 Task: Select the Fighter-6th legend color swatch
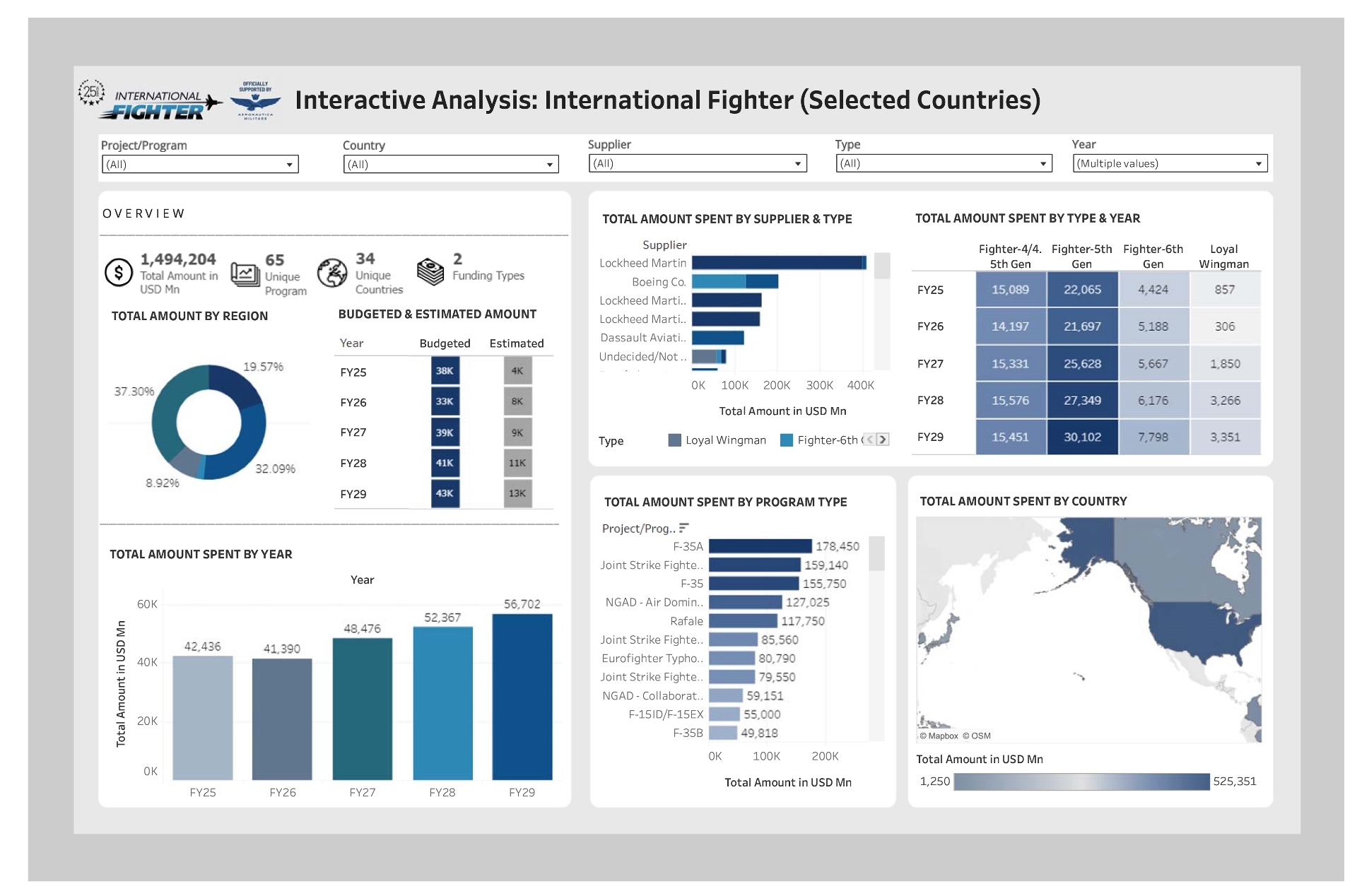click(x=786, y=440)
